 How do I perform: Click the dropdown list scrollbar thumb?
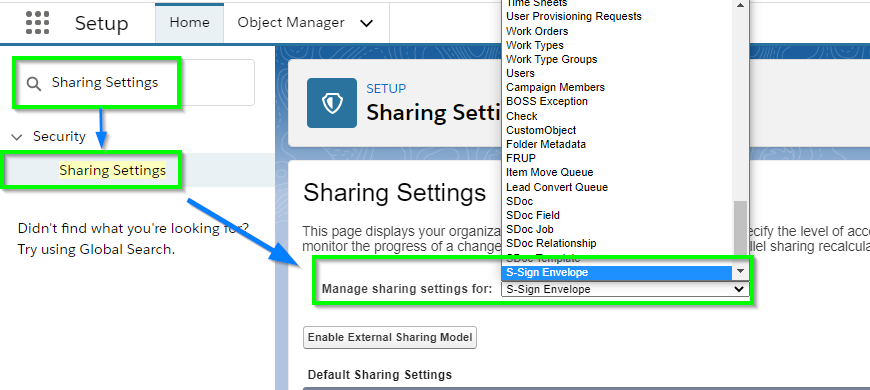[x=740, y=229]
